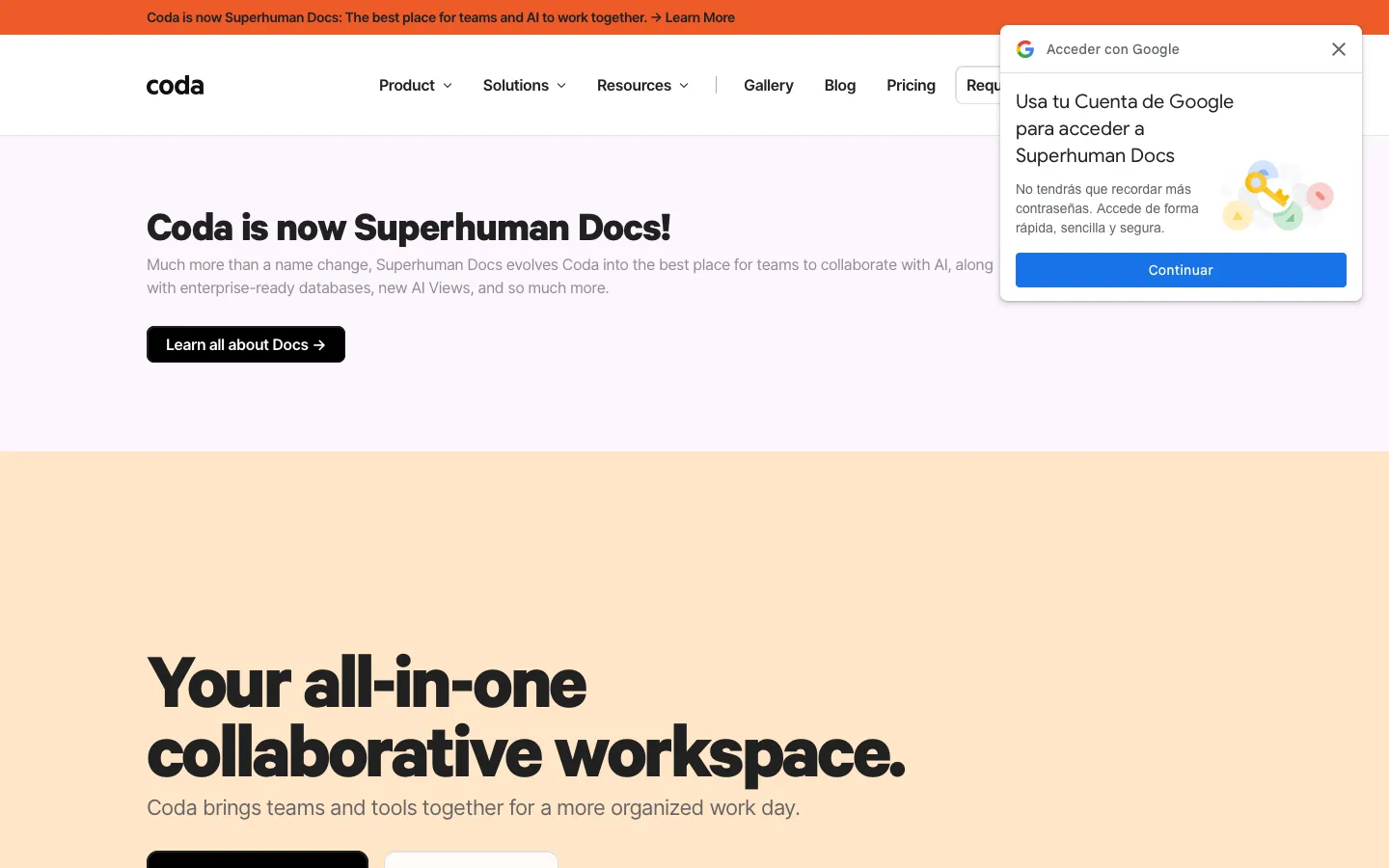Screen dimensions: 1389x868
Task: Click 'Coda brings teams and tools together' text
Action: click(x=474, y=807)
